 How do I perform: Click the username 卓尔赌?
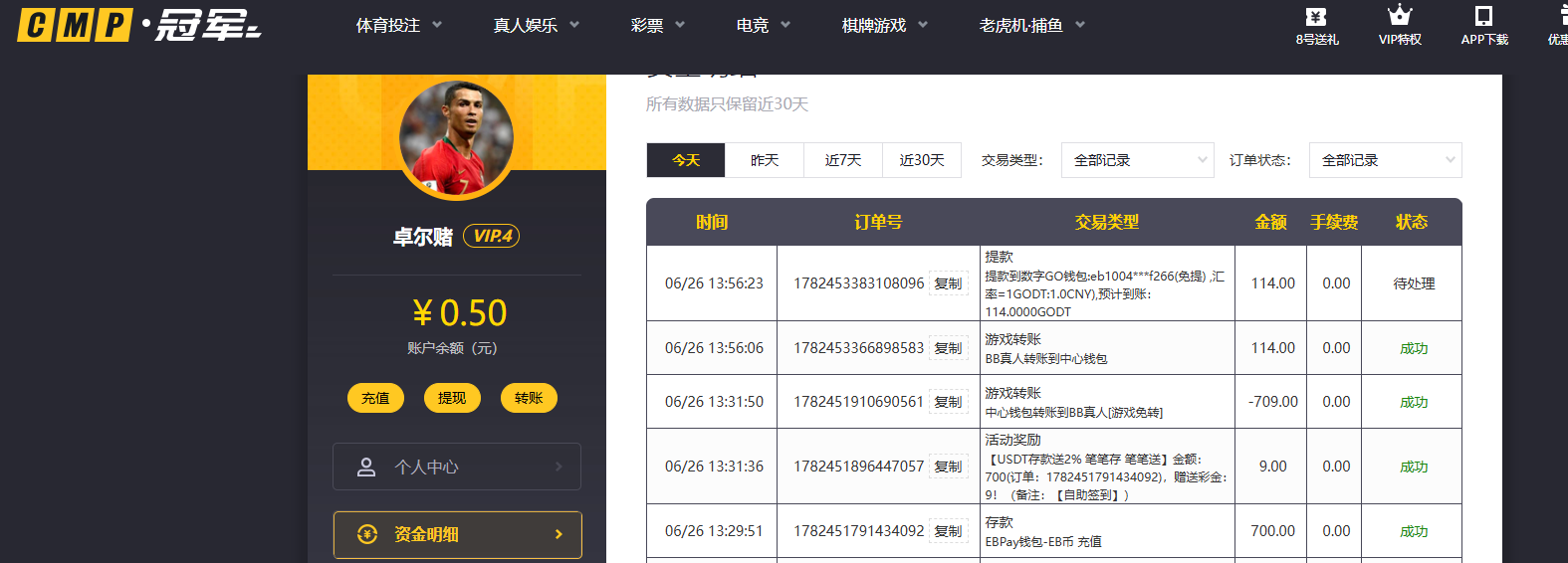423,237
